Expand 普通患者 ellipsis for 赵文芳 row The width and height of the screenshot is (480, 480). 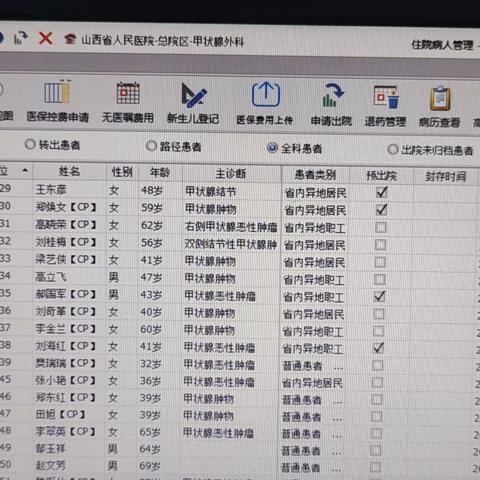336,470
